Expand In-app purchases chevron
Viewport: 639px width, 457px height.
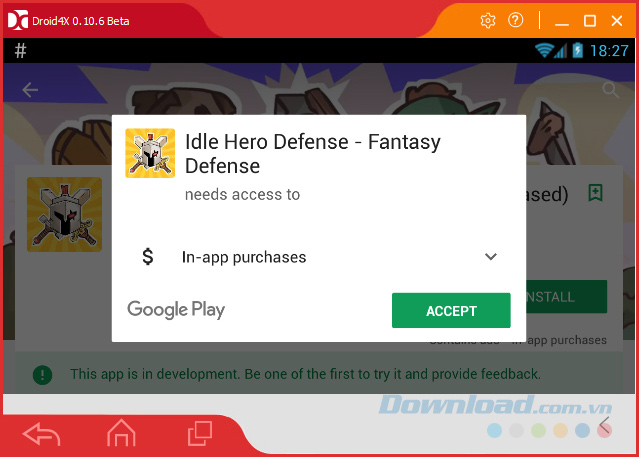tap(491, 256)
